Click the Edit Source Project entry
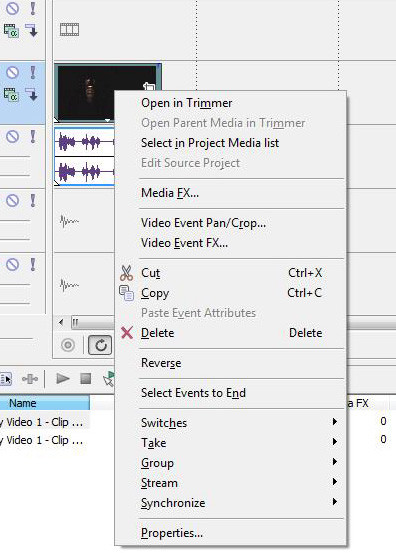The width and height of the screenshot is (396, 553). (x=231, y=163)
